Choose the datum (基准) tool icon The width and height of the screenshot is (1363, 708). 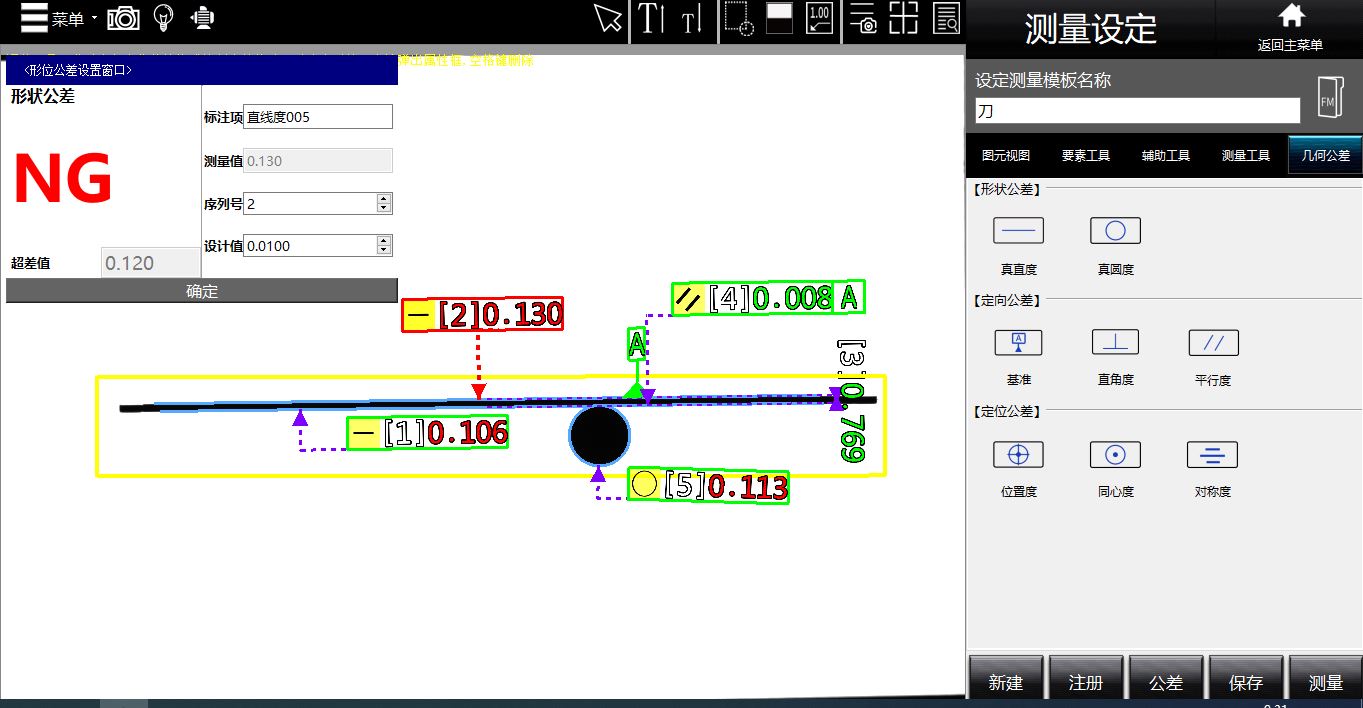click(x=1018, y=343)
